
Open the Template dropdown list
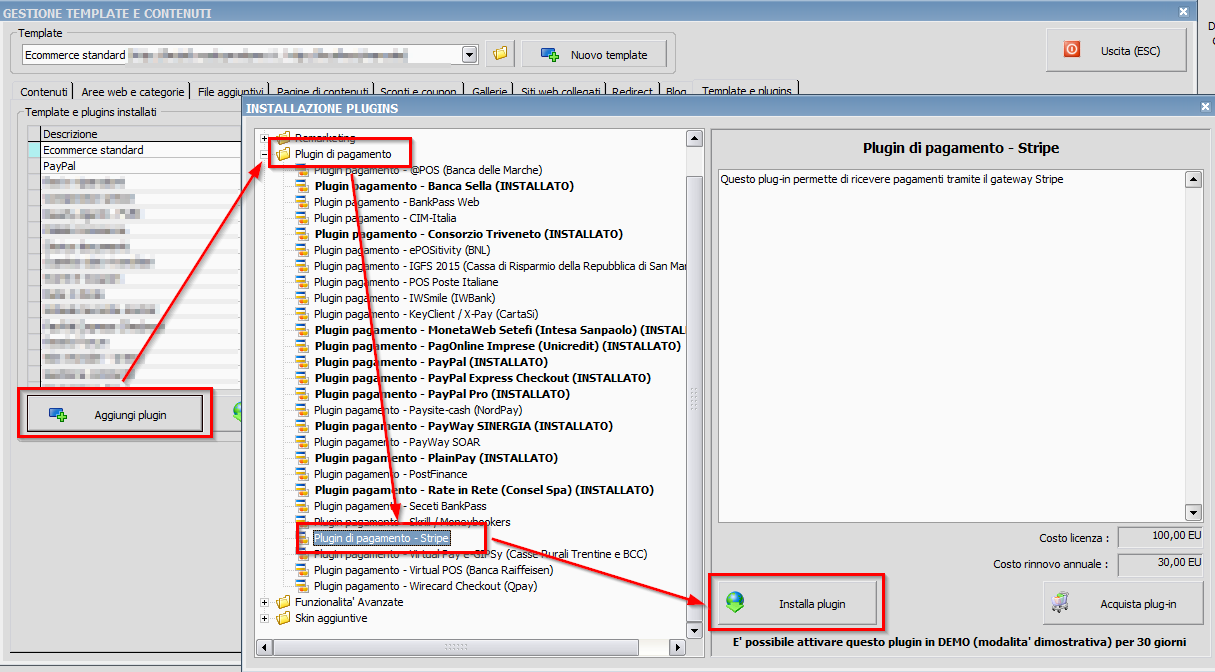point(469,54)
